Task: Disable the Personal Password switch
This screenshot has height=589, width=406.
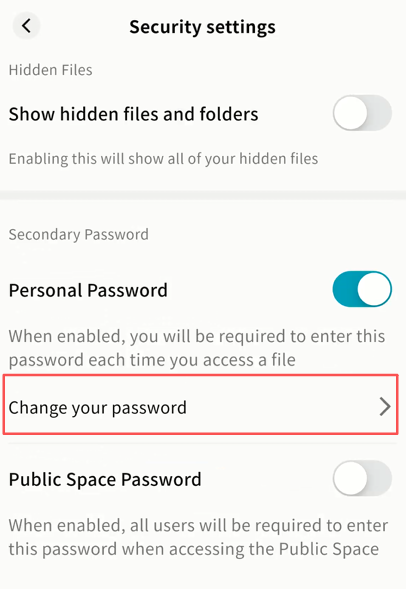Action: pyautogui.click(x=362, y=289)
